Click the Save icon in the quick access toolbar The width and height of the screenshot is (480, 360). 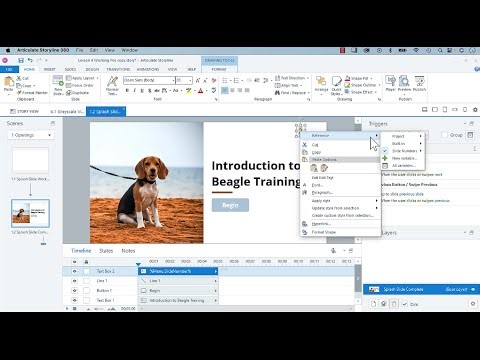(21, 60)
